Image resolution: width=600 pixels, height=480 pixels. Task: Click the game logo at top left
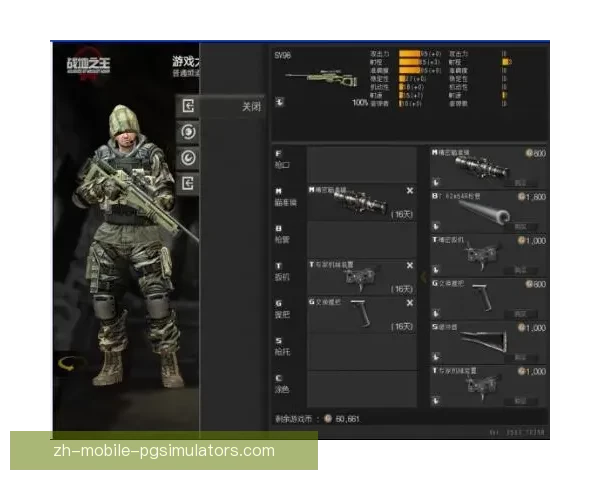[82, 72]
